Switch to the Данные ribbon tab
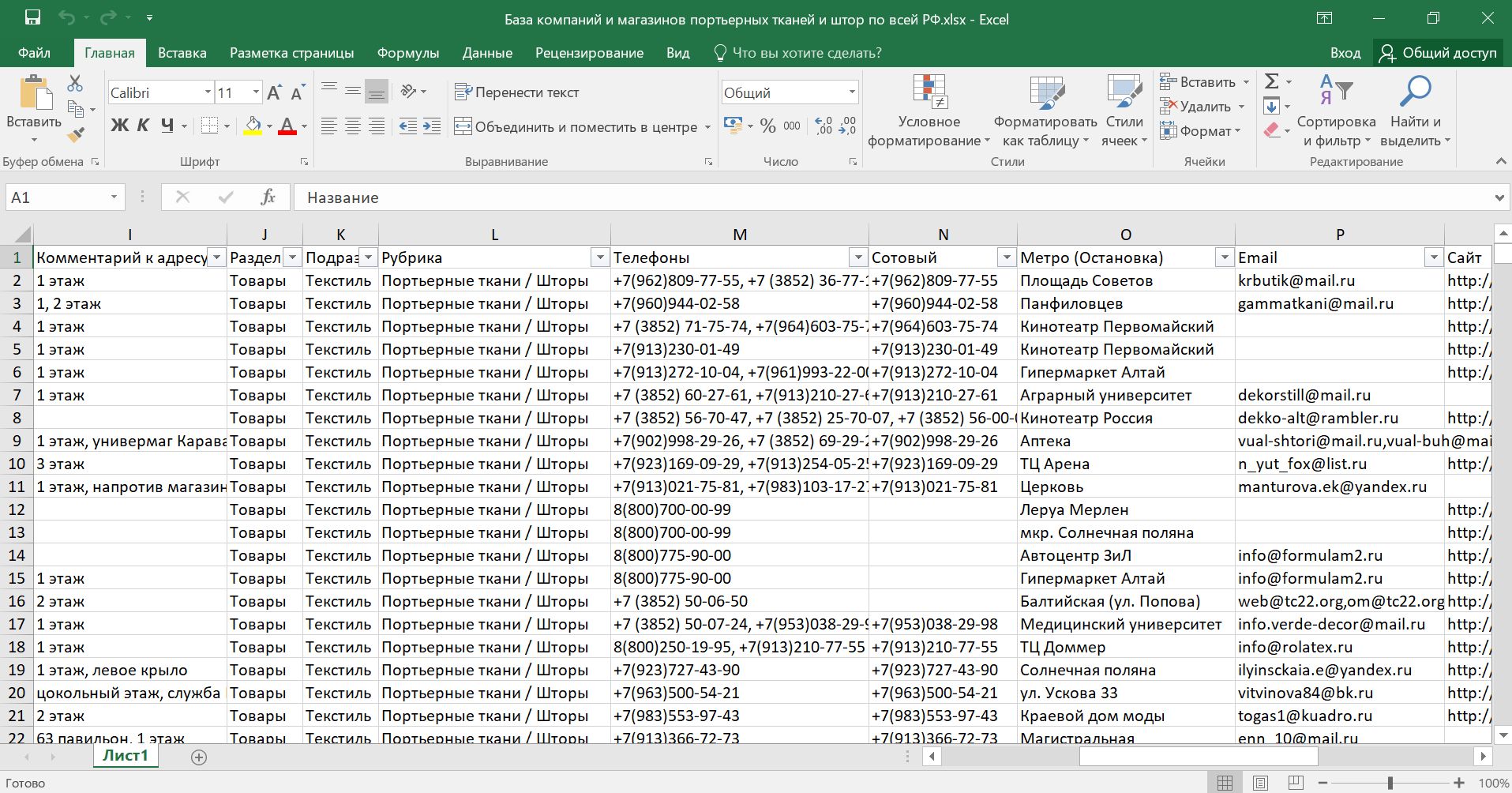The width and height of the screenshot is (1512, 793). click(x=486, y=53)
